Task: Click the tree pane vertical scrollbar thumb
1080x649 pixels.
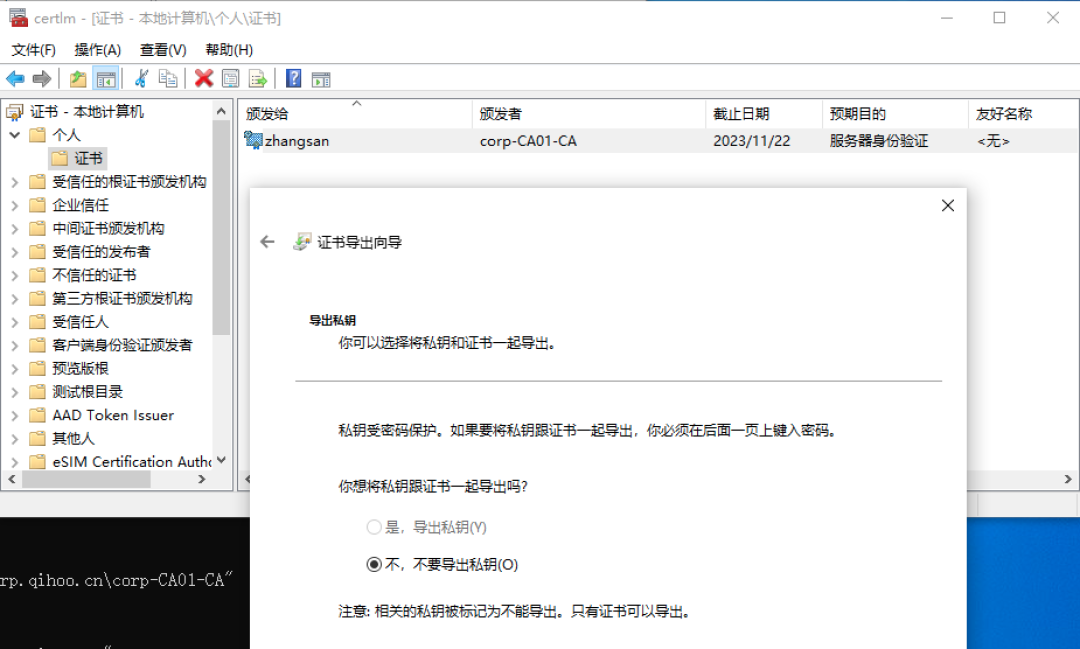Action: click(x=221, y=227)
